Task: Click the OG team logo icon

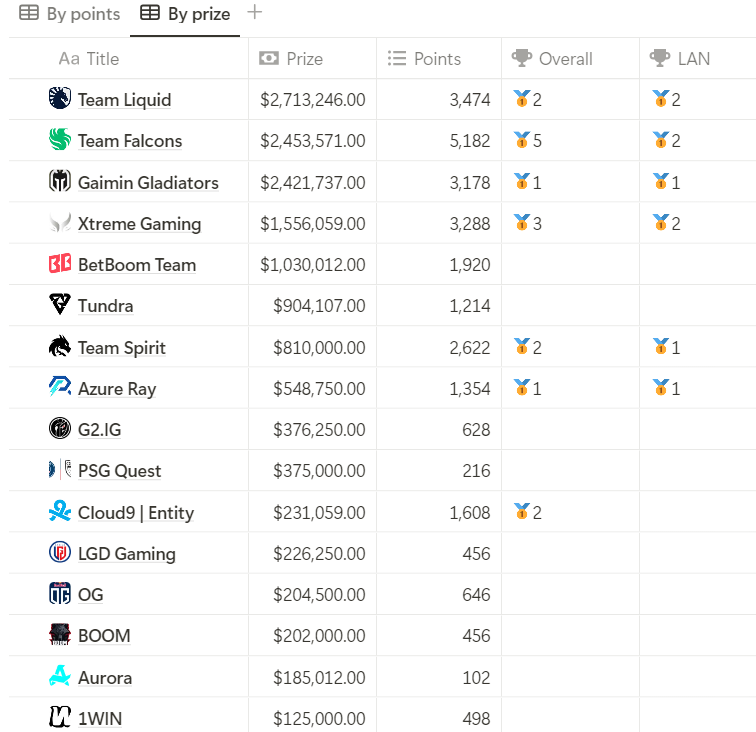Action: click(x=60, y=593)
